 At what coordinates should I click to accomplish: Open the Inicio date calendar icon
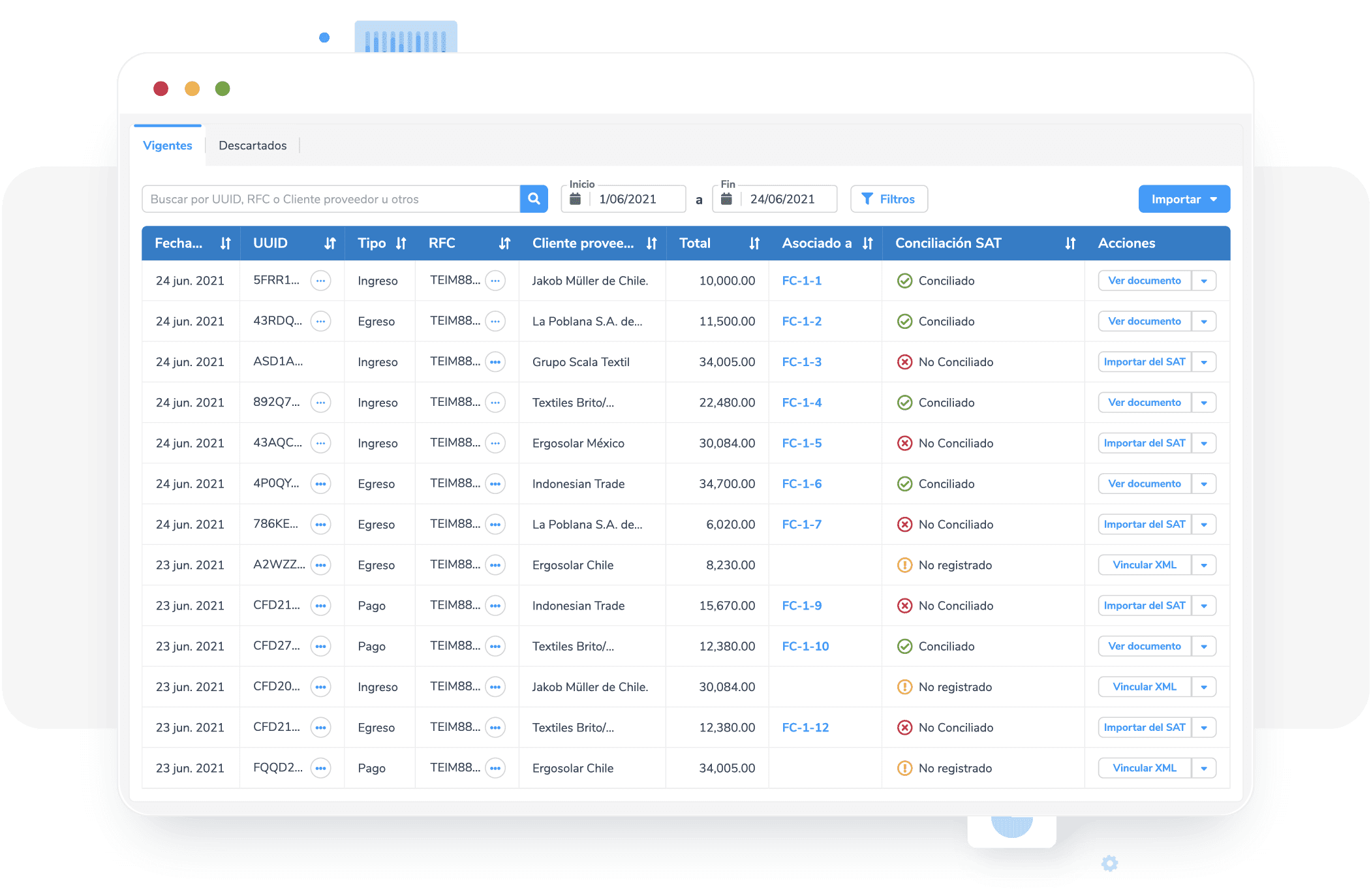point(575,199)
